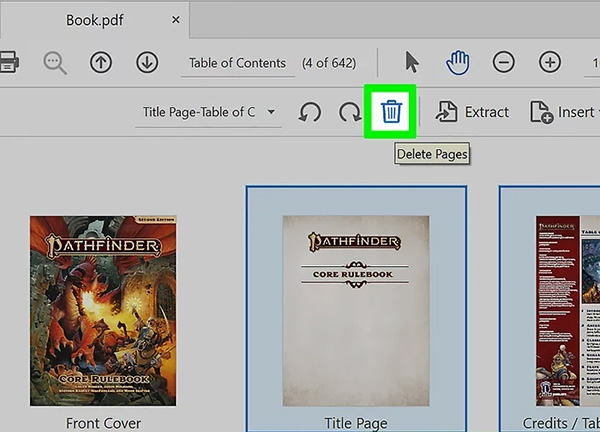Go to next page with down arrow
The height and width of the screenshot is (432, 600).
click(147, 62)
